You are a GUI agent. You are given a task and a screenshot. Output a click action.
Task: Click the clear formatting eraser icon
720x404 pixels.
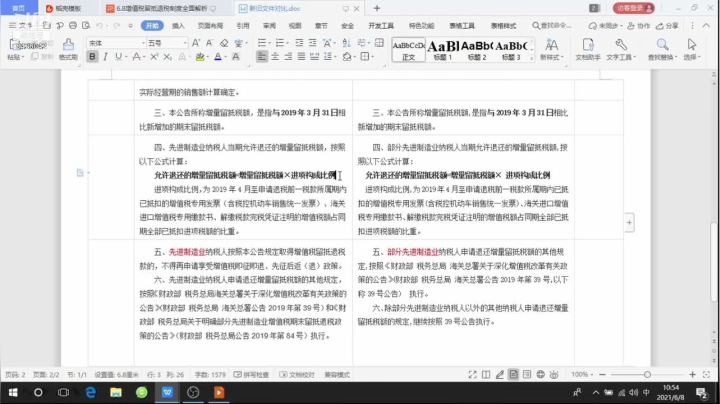(224, 43)
